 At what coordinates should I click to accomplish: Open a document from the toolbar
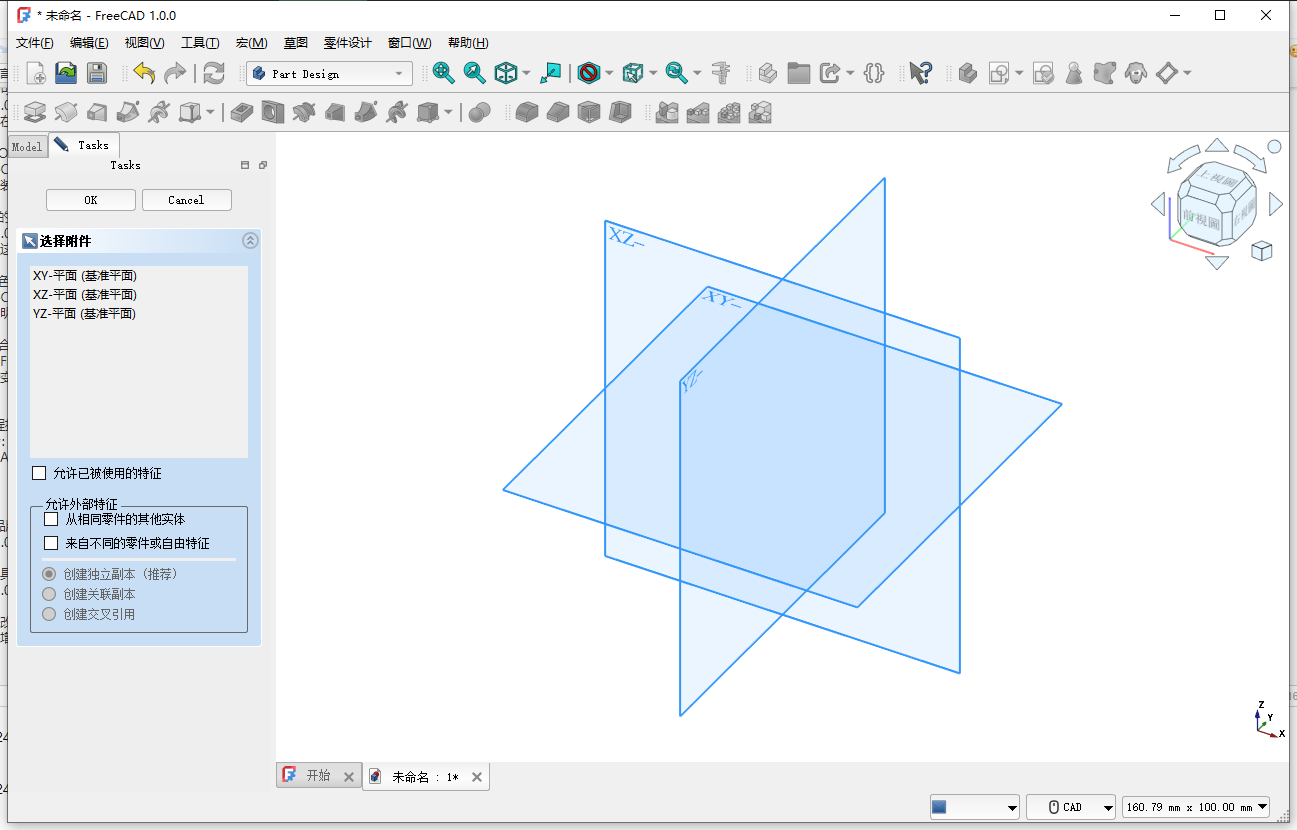[66, 73]
